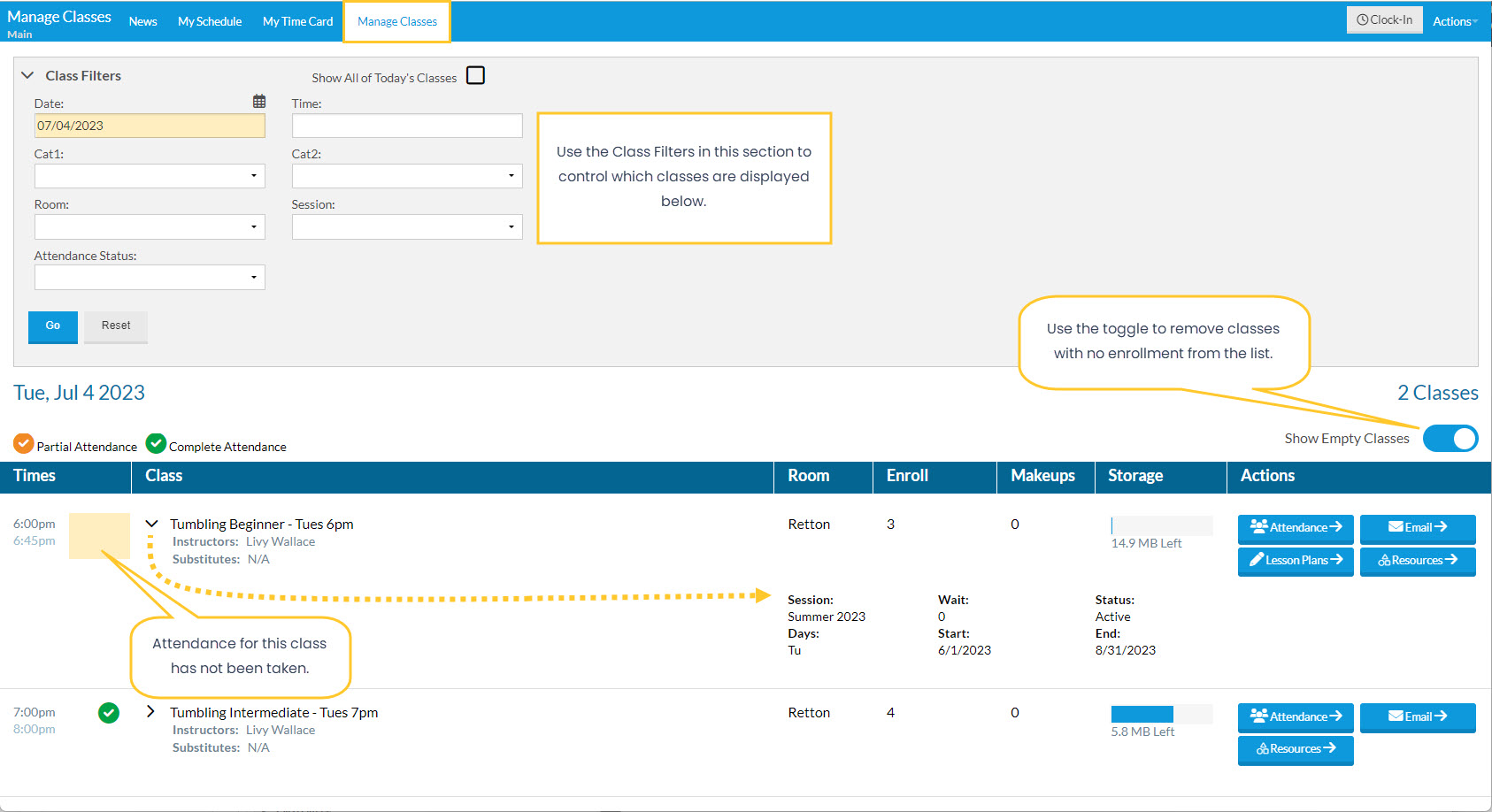Image resolution: width=1492 pixels, height=812 pixels.
Task: Click the green complete attendance check icon for Tumbling Intermediate
Action: coord(109,713)
